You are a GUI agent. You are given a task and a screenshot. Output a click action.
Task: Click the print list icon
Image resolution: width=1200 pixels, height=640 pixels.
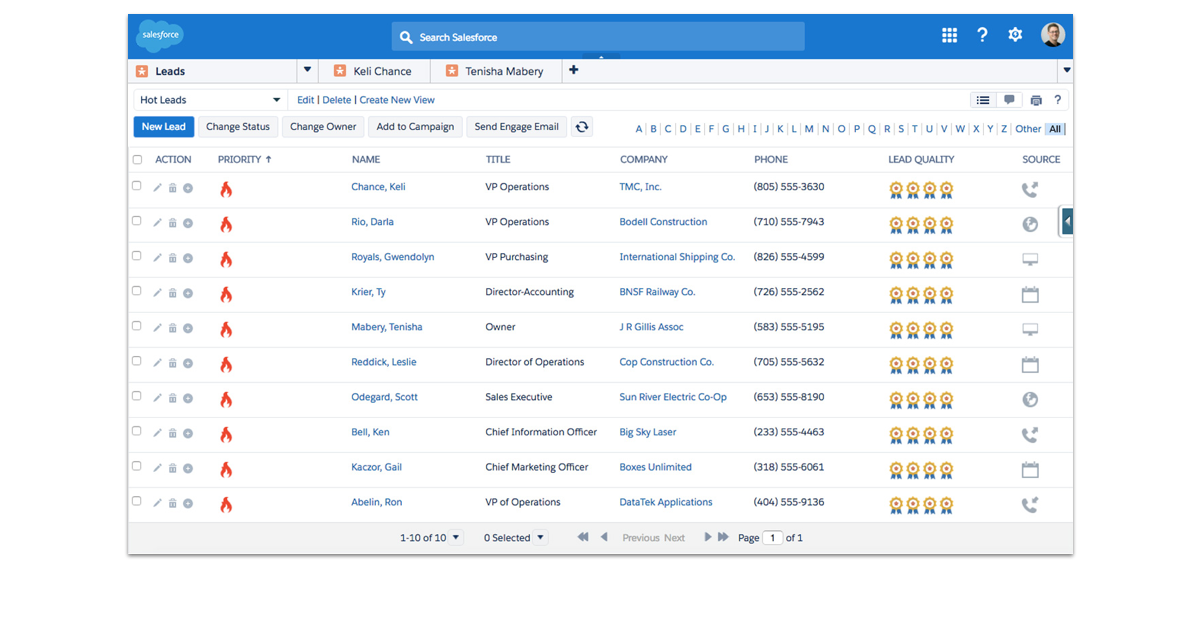tap(1036, 100)
